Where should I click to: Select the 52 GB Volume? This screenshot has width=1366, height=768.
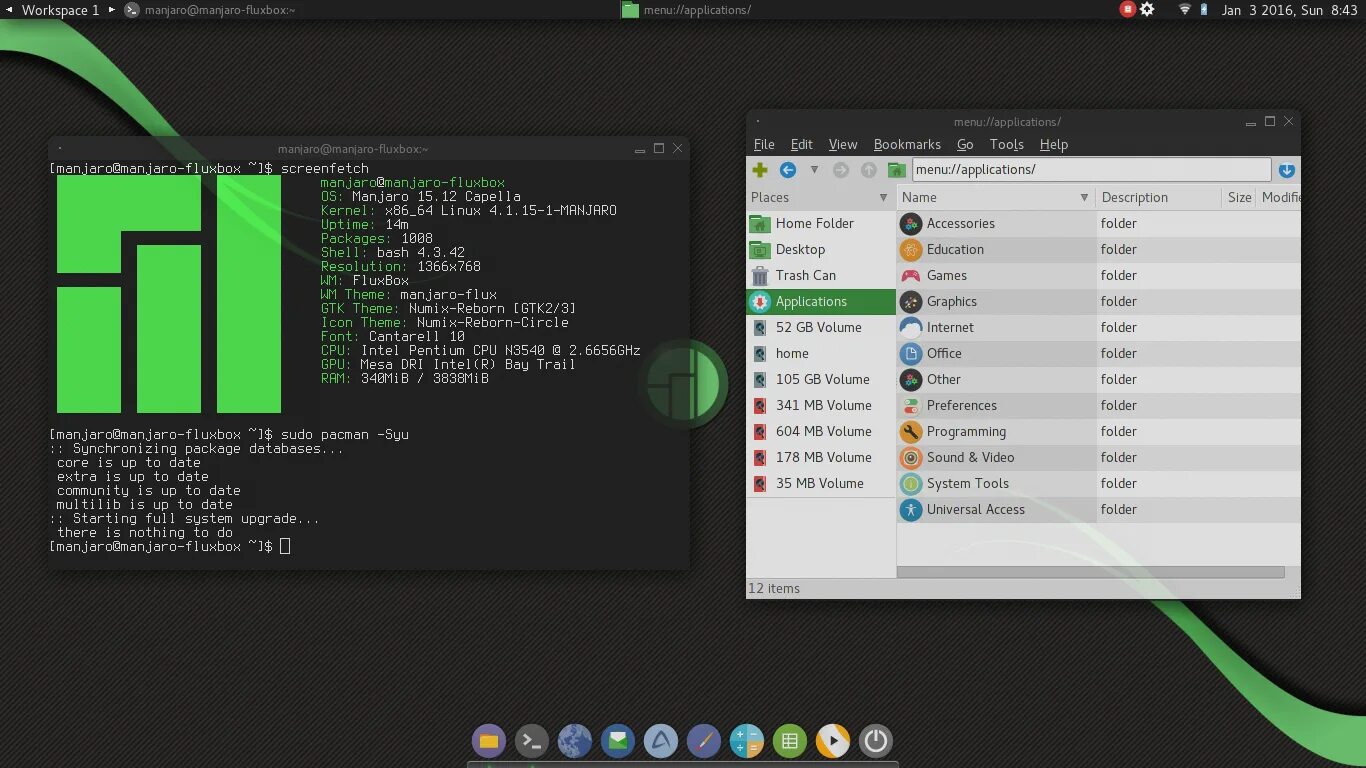click(821, 327)
